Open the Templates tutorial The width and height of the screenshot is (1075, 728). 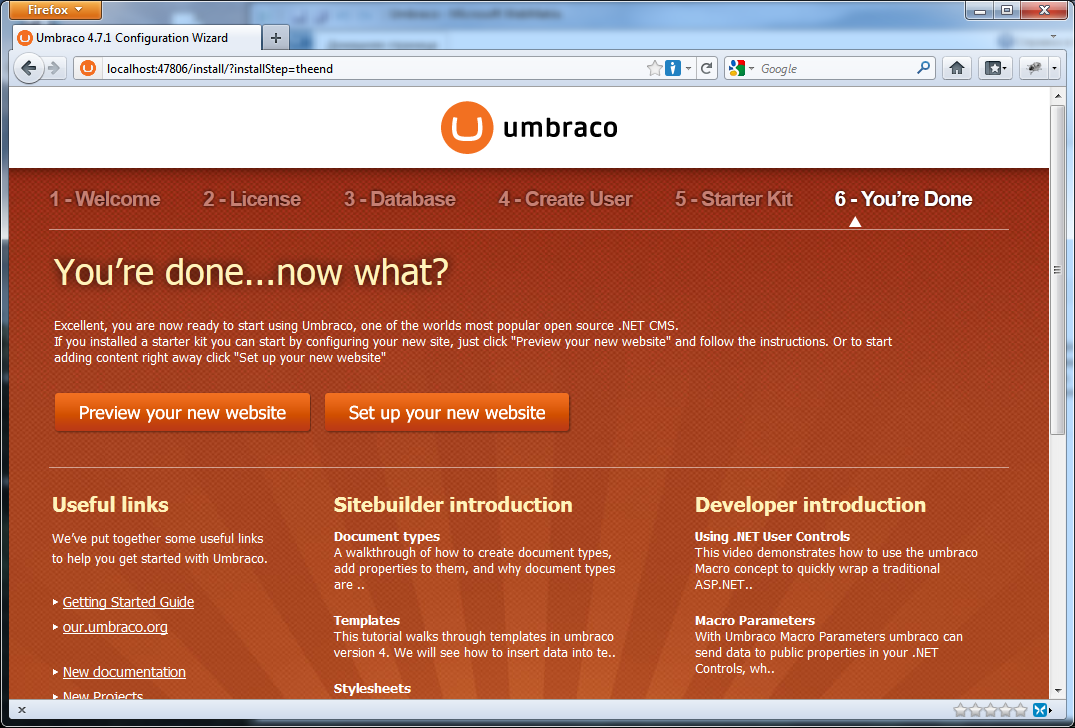[x=367, y=620]
